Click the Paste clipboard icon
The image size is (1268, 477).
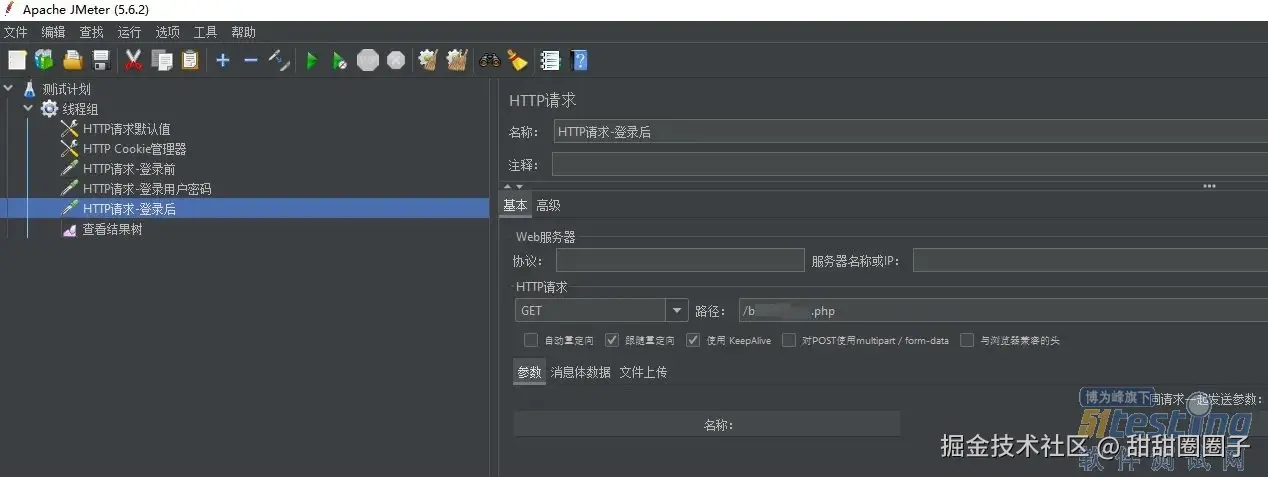point(189,60)
